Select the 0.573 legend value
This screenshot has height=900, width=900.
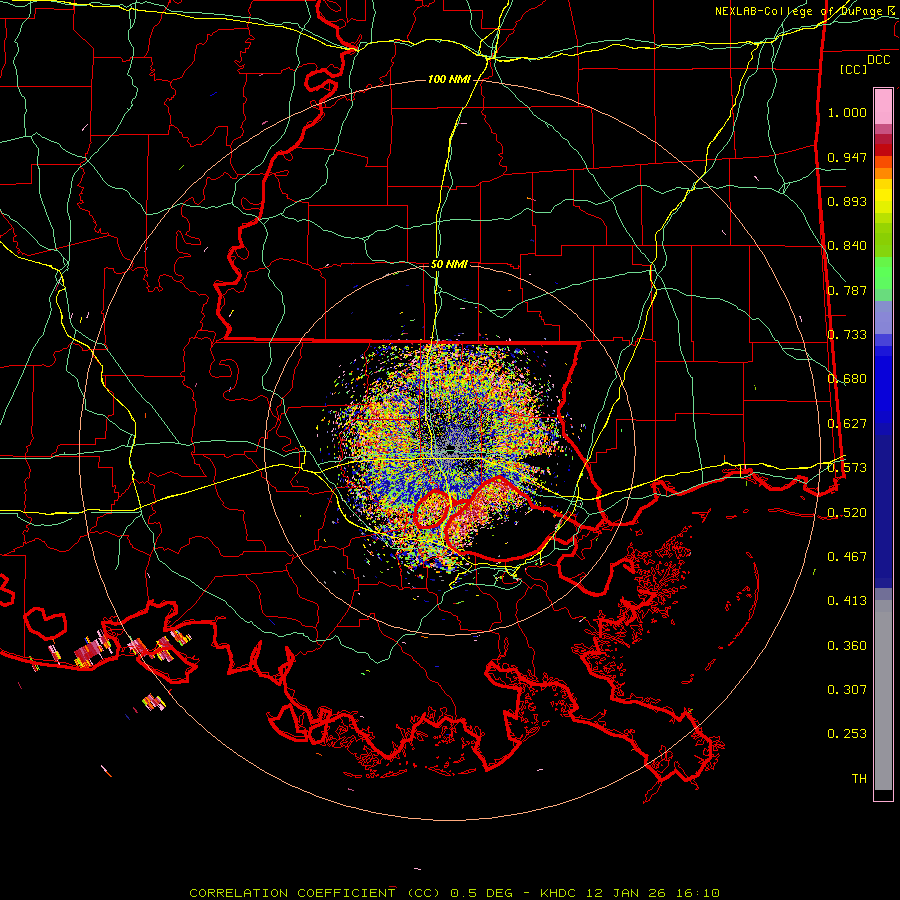coord(847,468)
